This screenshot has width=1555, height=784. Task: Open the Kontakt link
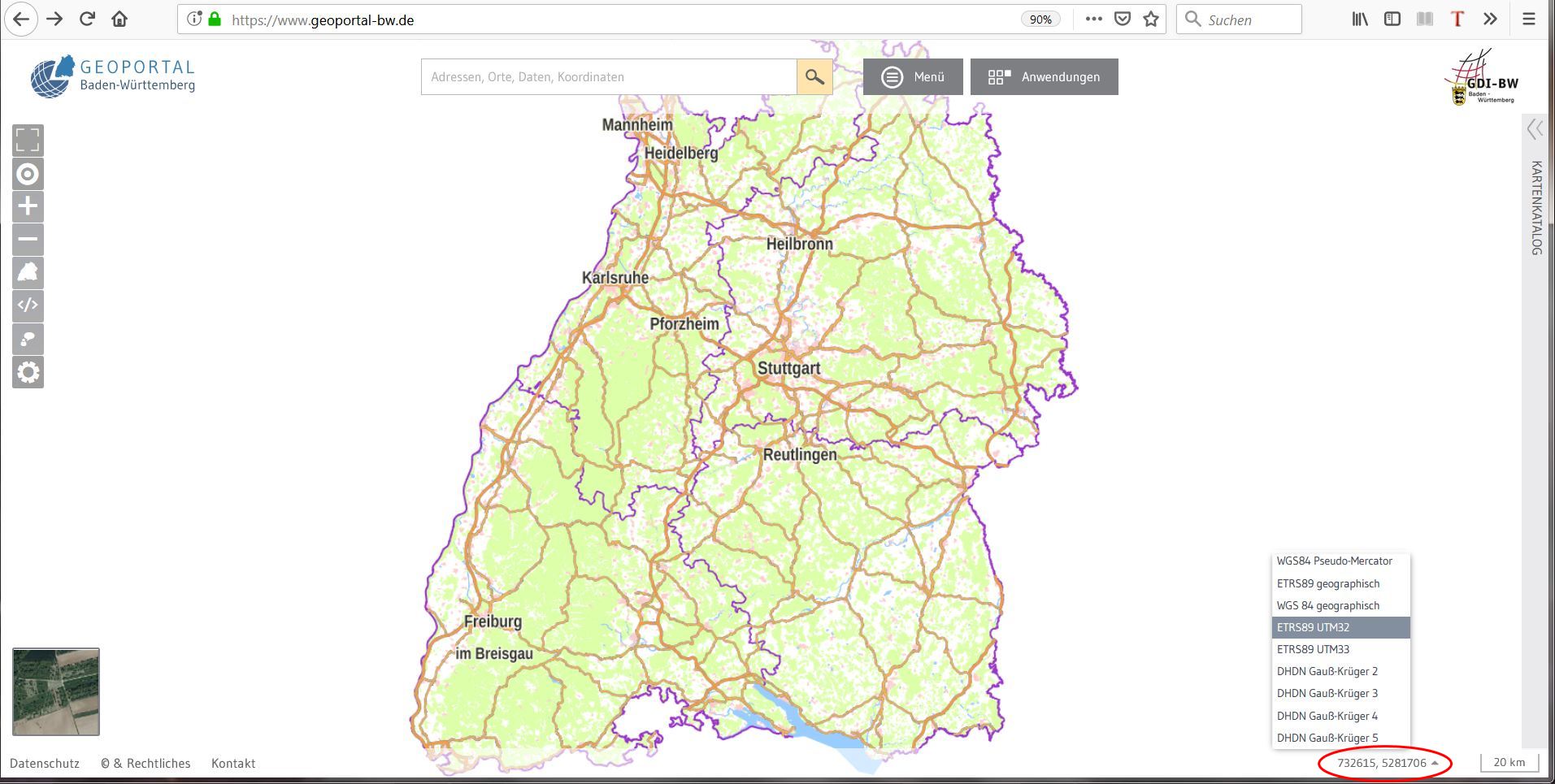[x=233, y=764]
